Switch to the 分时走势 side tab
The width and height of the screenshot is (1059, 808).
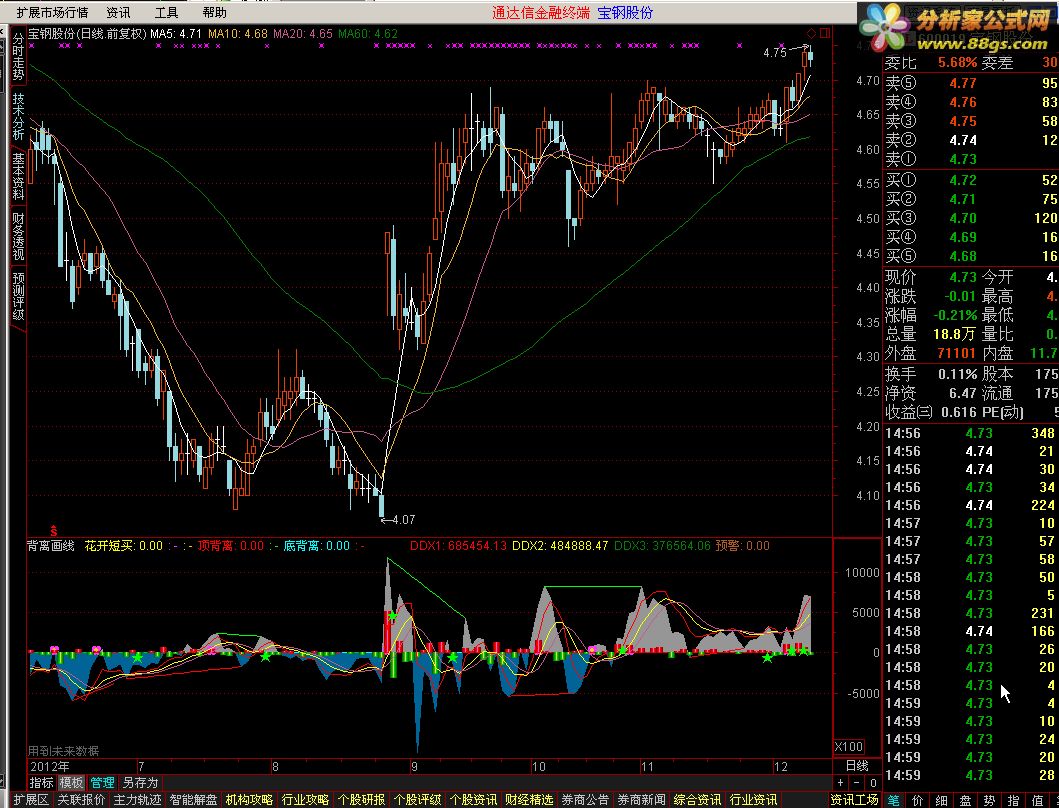tap(18, 57)
